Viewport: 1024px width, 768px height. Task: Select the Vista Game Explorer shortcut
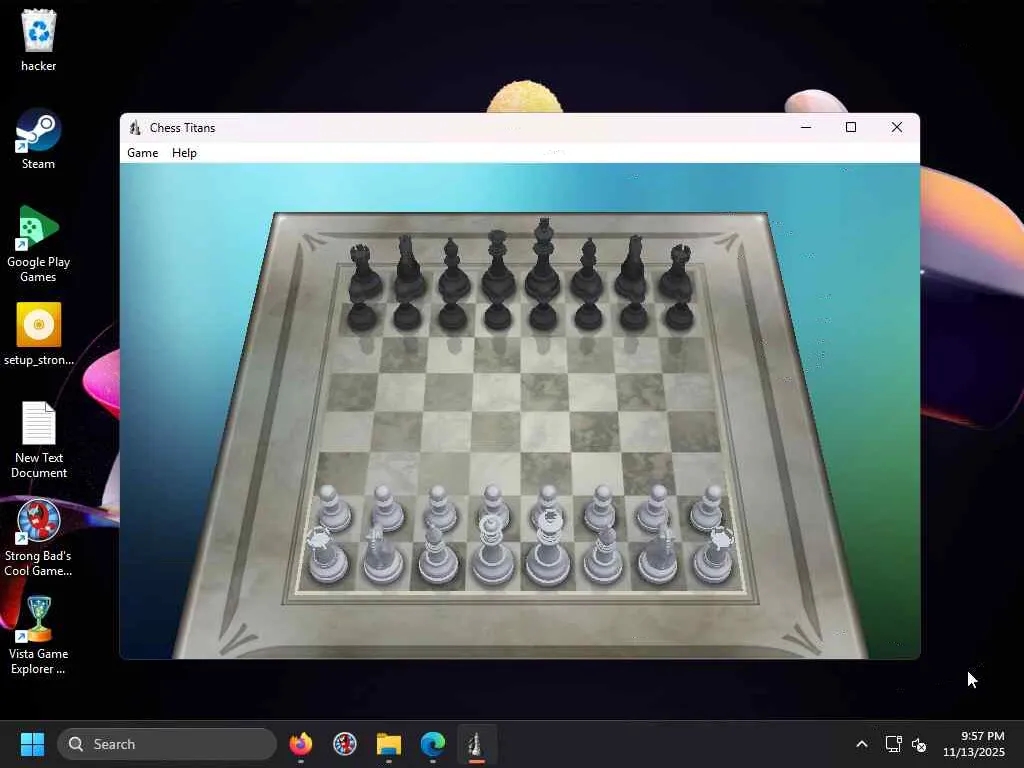pos(39,636)
